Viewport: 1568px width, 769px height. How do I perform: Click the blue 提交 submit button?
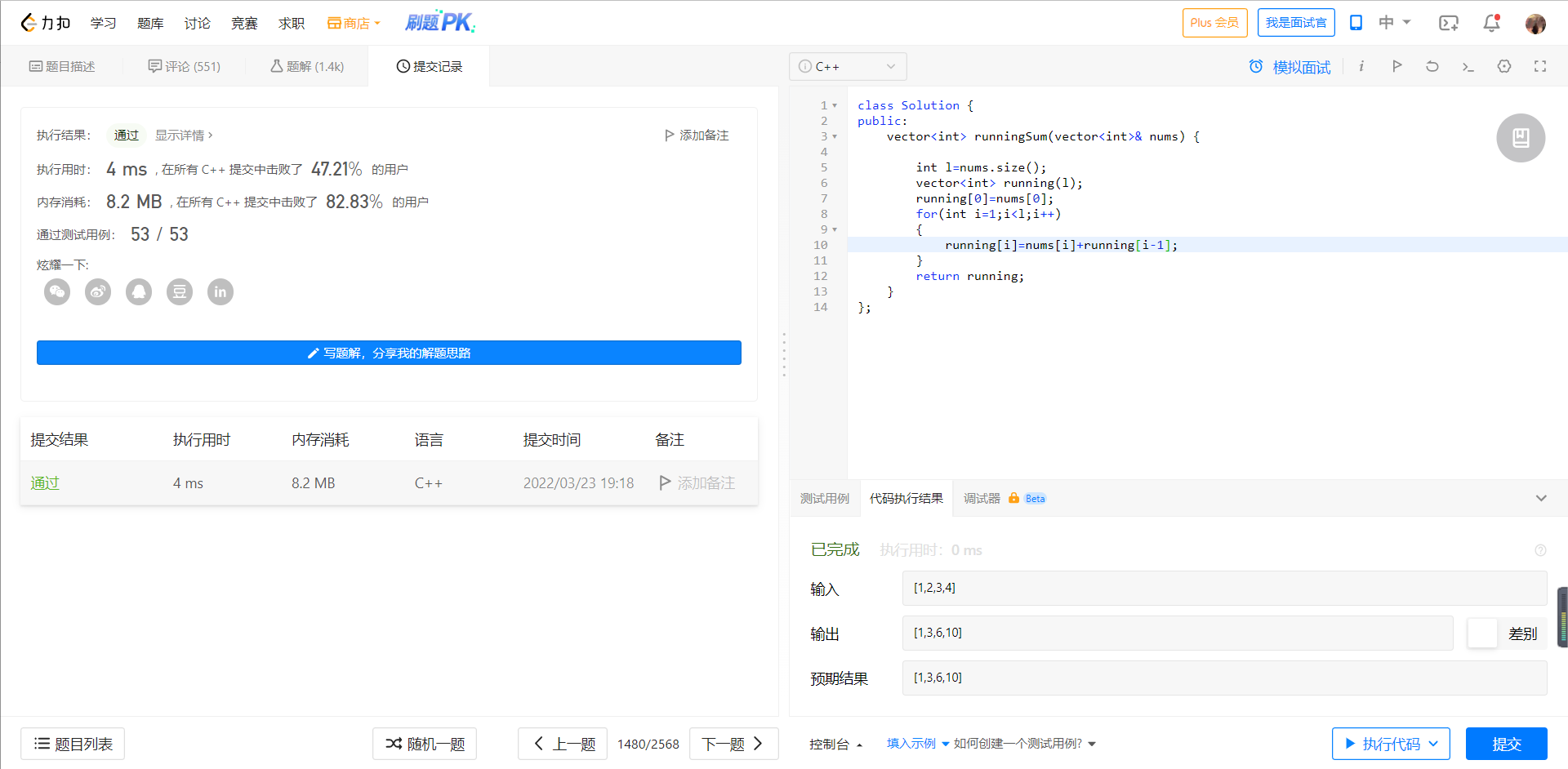coord(1506,744)
